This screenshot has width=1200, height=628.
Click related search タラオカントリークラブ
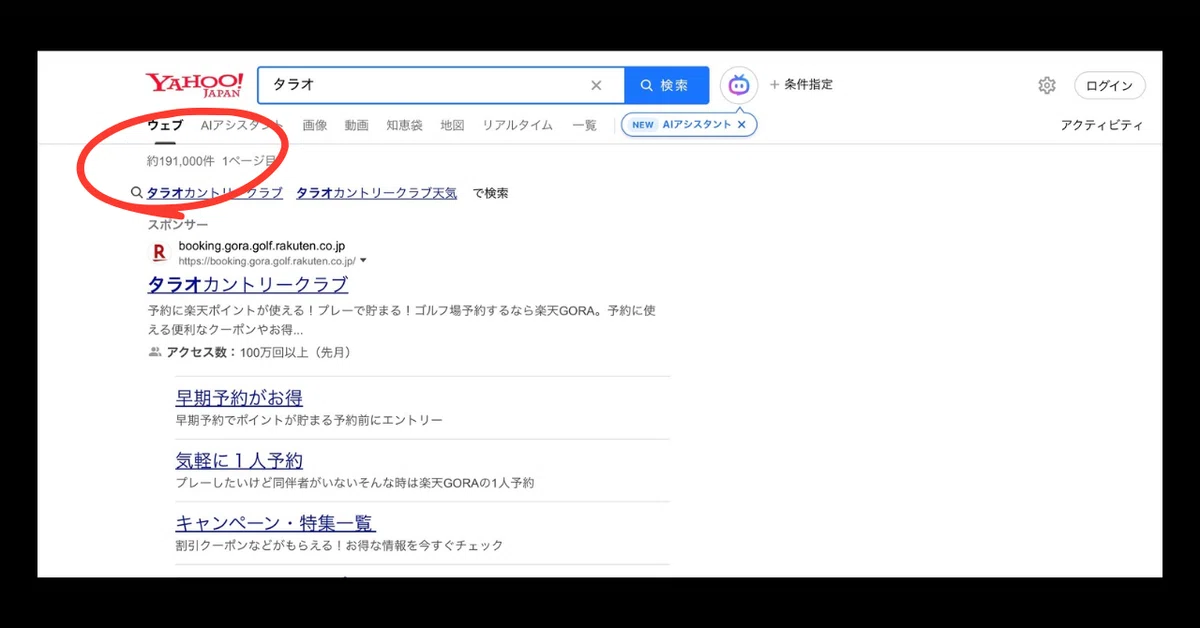215,193
